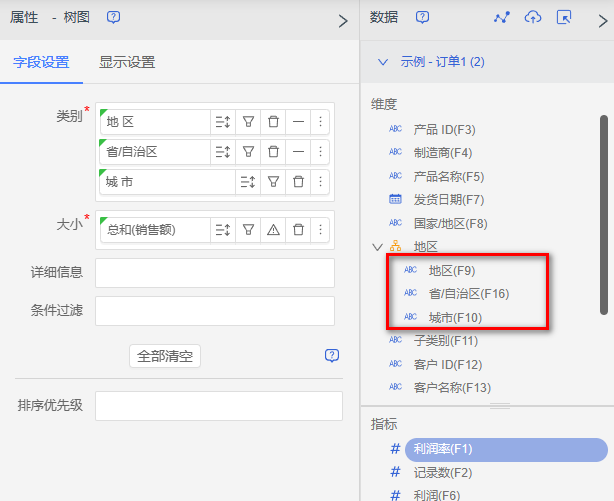
Task: Switch to the 显示设置 tab
Action: (x=127, y=62)
